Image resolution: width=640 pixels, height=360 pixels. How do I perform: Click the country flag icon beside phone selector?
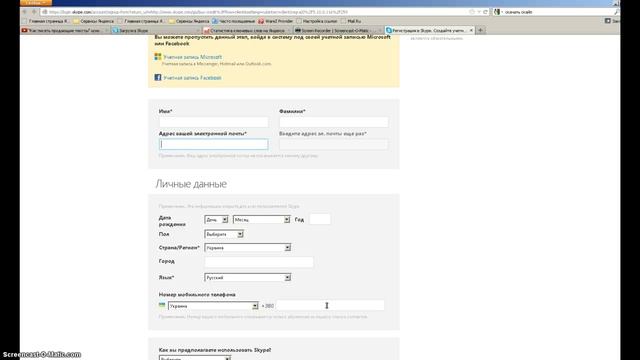[162, 305]
